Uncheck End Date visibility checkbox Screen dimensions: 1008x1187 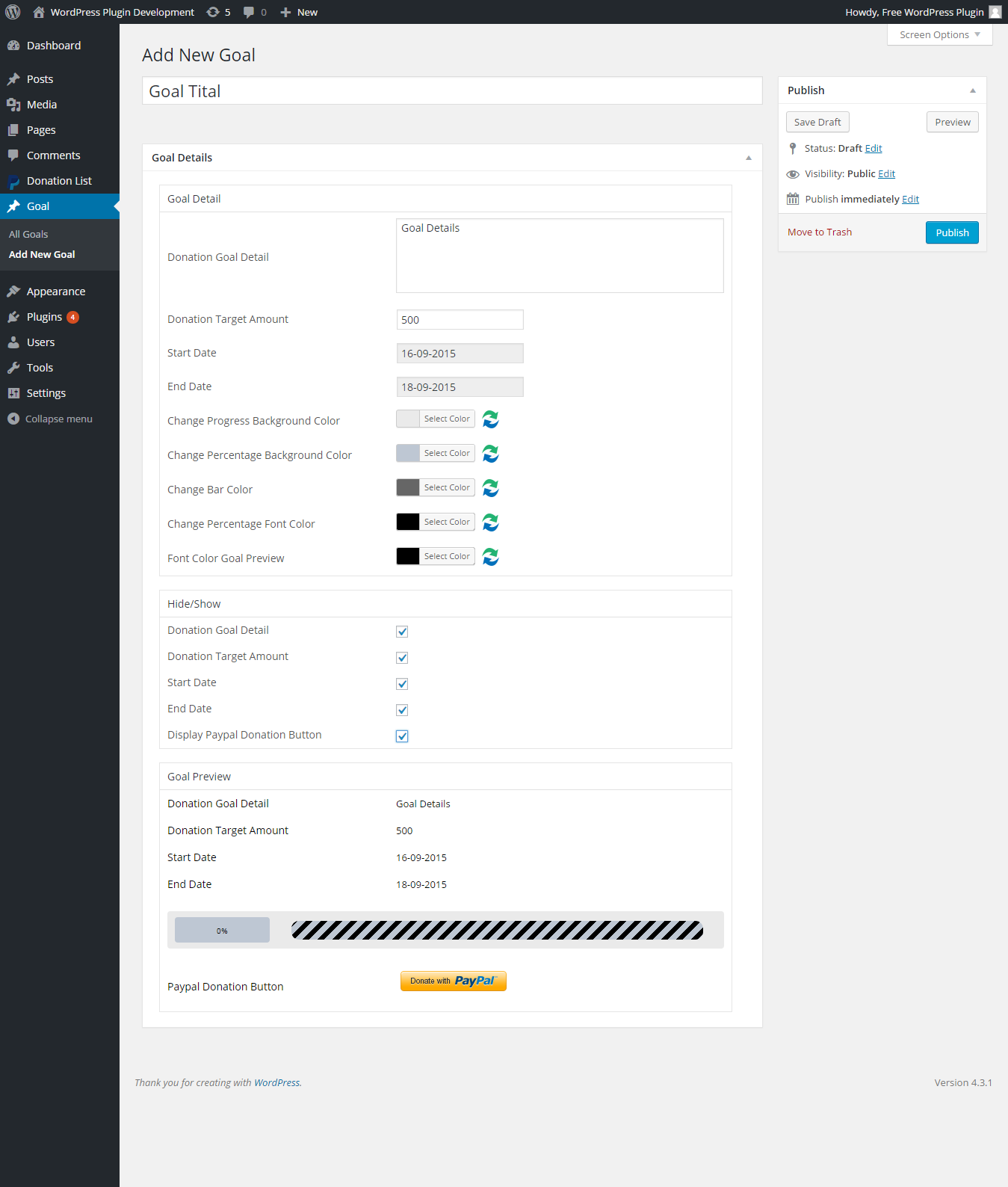coord(402,710)
